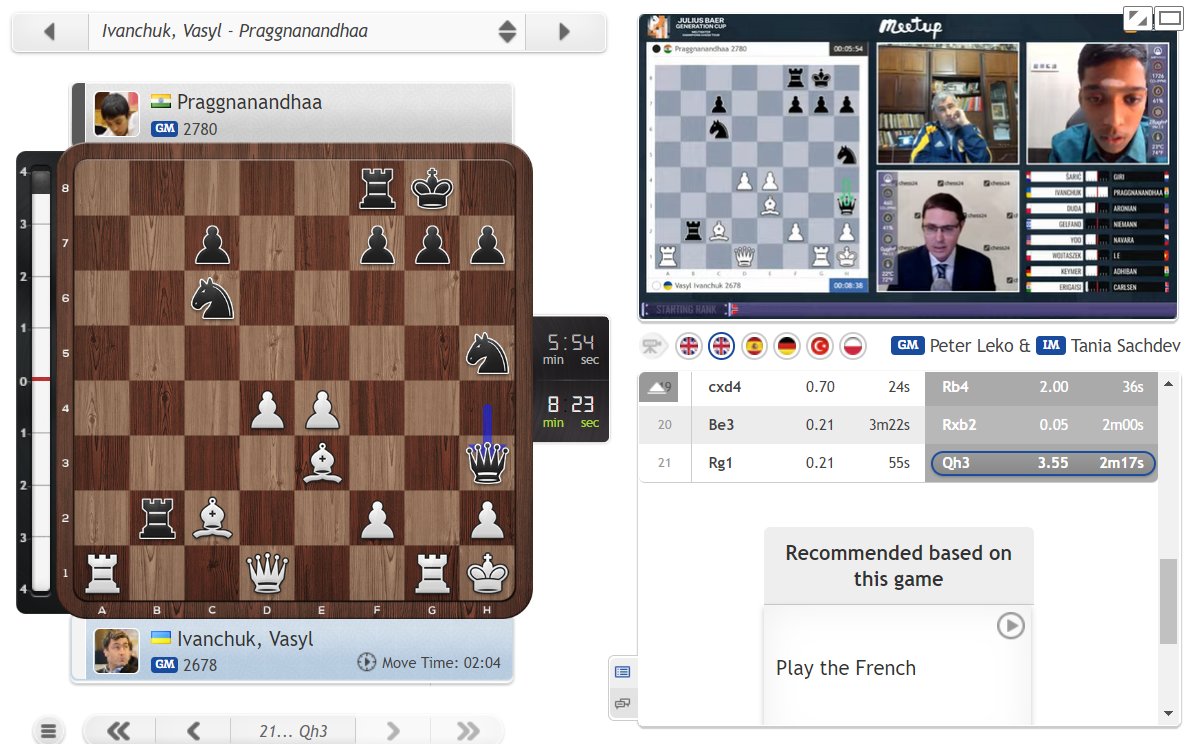Image resolution: width=1198 pixels, height=744 pixels.
Task: Click commentator name Tania Sachdev
Action: (x=1125, y=346)
